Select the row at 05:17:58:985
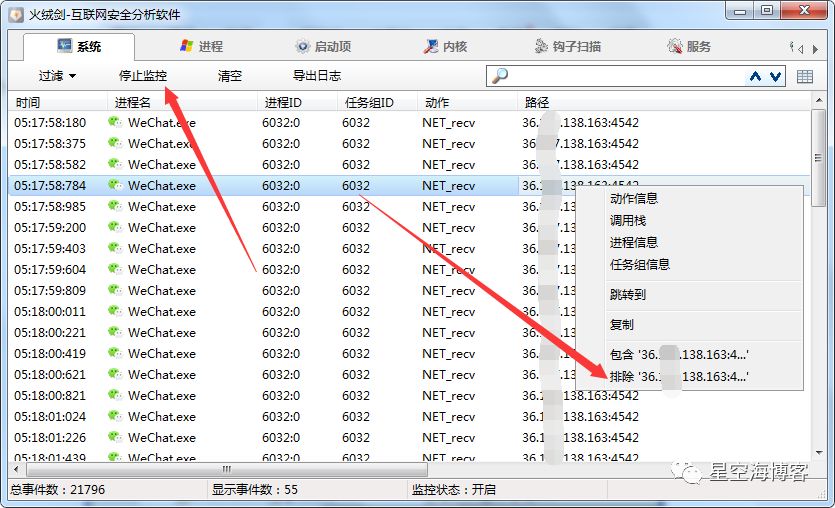 [x=409, y=207]
